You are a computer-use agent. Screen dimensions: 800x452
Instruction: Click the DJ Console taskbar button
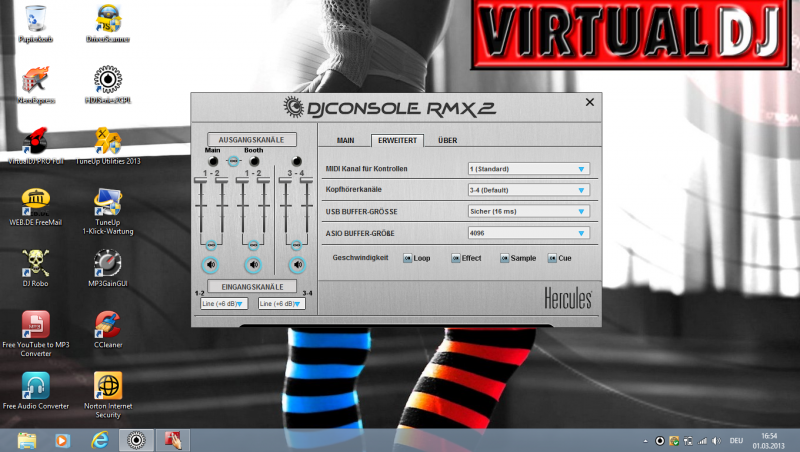[136, 440]
